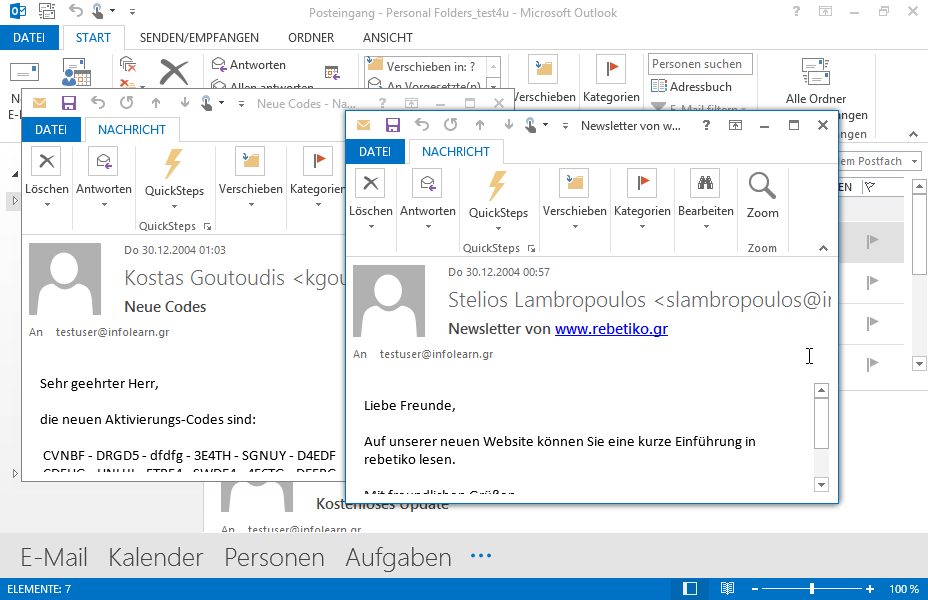The width and height of the screenshot is (928, 600).
Task: Click Antworten icon in Neue Codes window
Action: pyautogui.click(x=104, y=161)
